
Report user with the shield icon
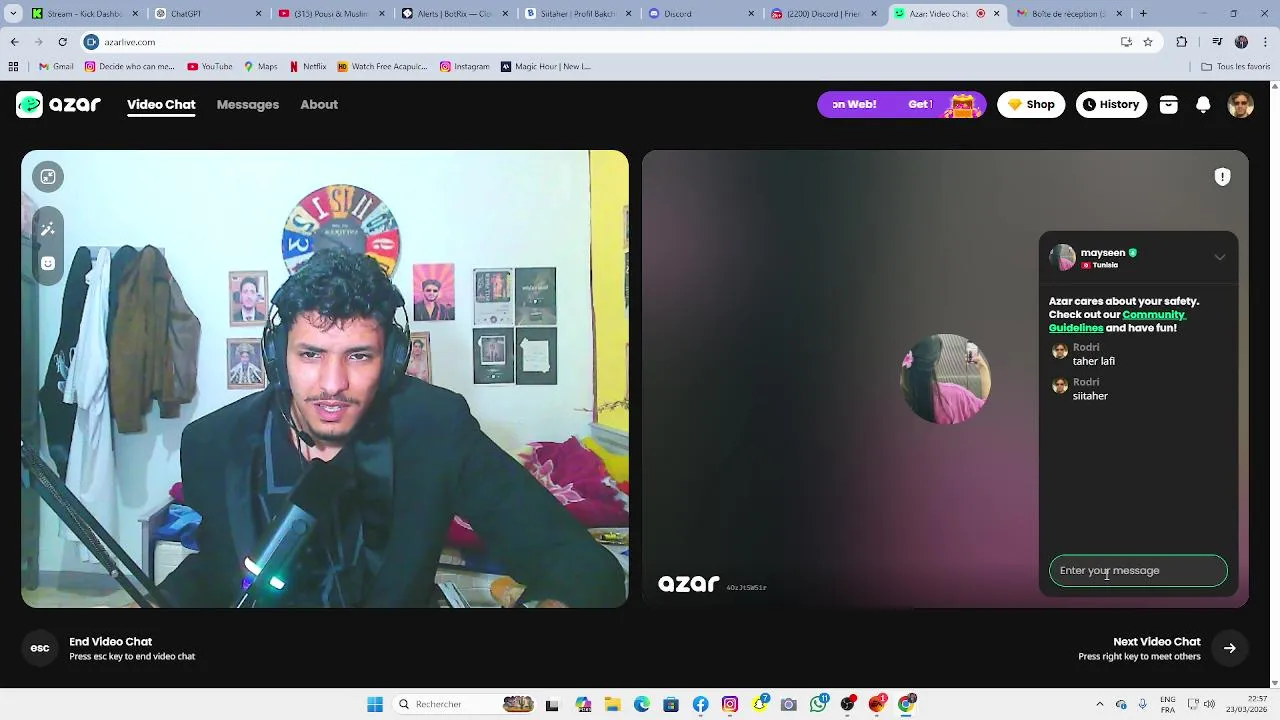pos(1222,177)
